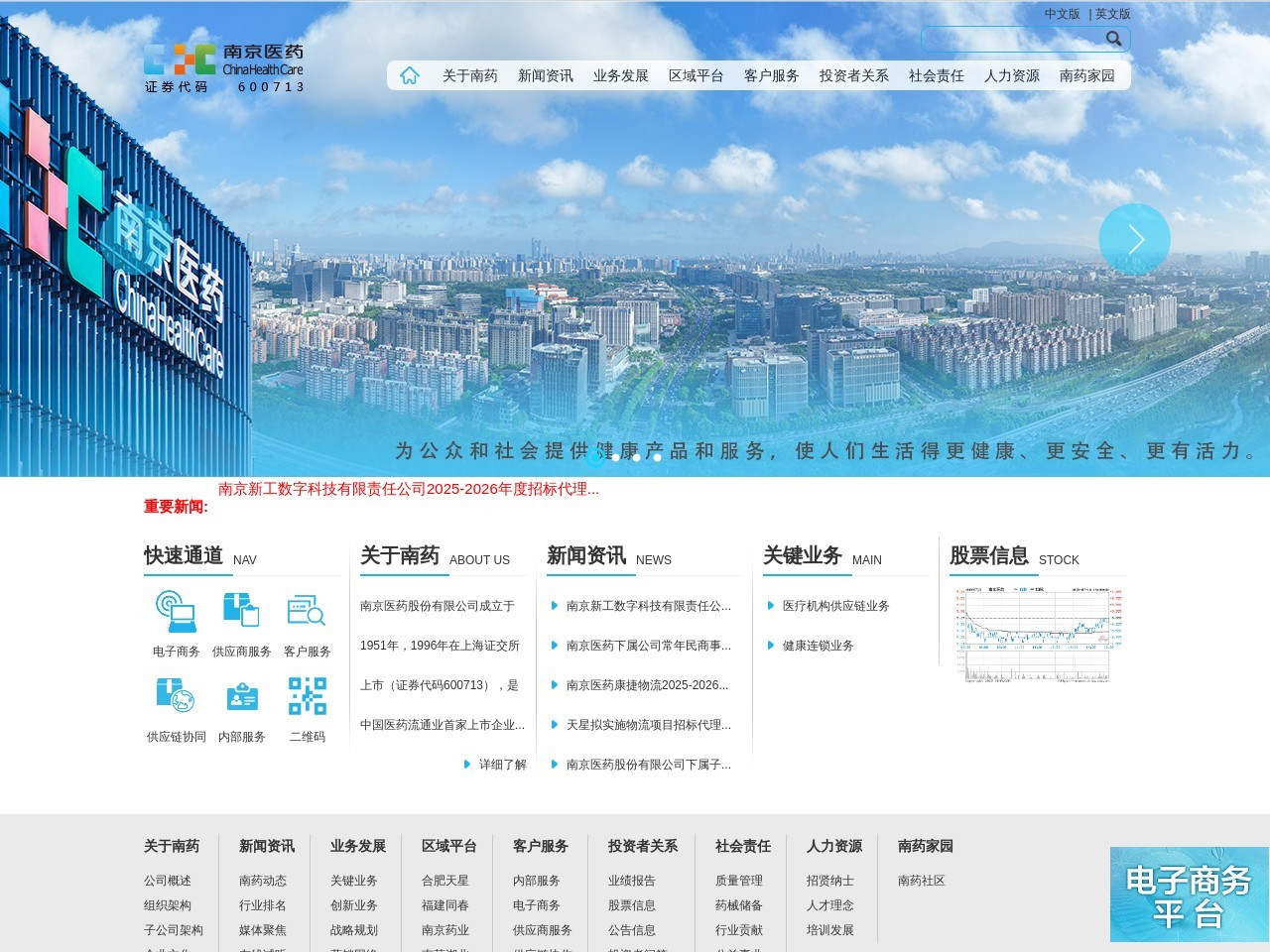The height and width of the screenshot is (952, 1270).
Task: Switch to the 英文版 language link
Action: pyautogui.click(x=1112, y=14)
